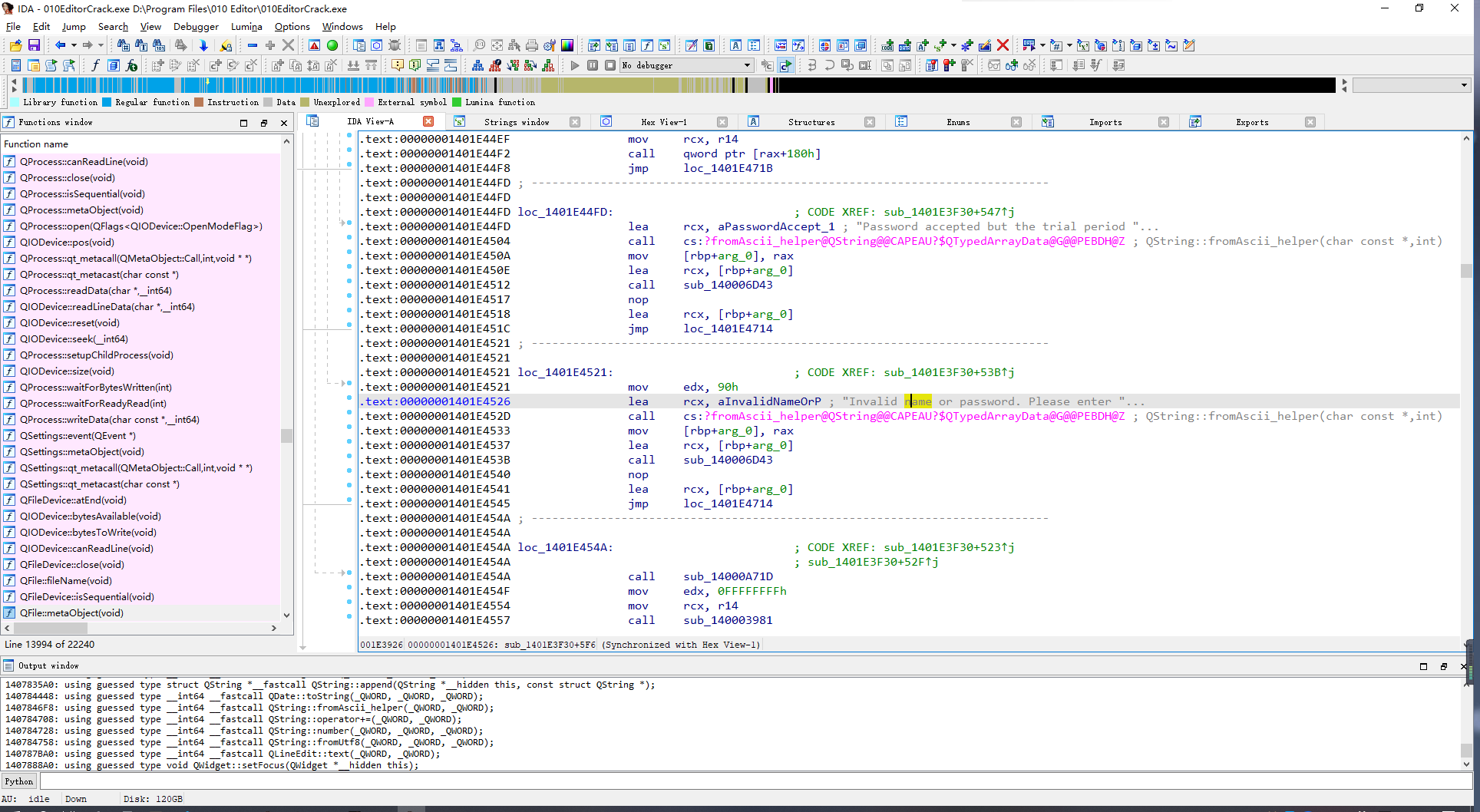1480x812 pixels.
Task: Click the blue asterisk plus icon
Action: pyautogui.click(x=967, y=45)
